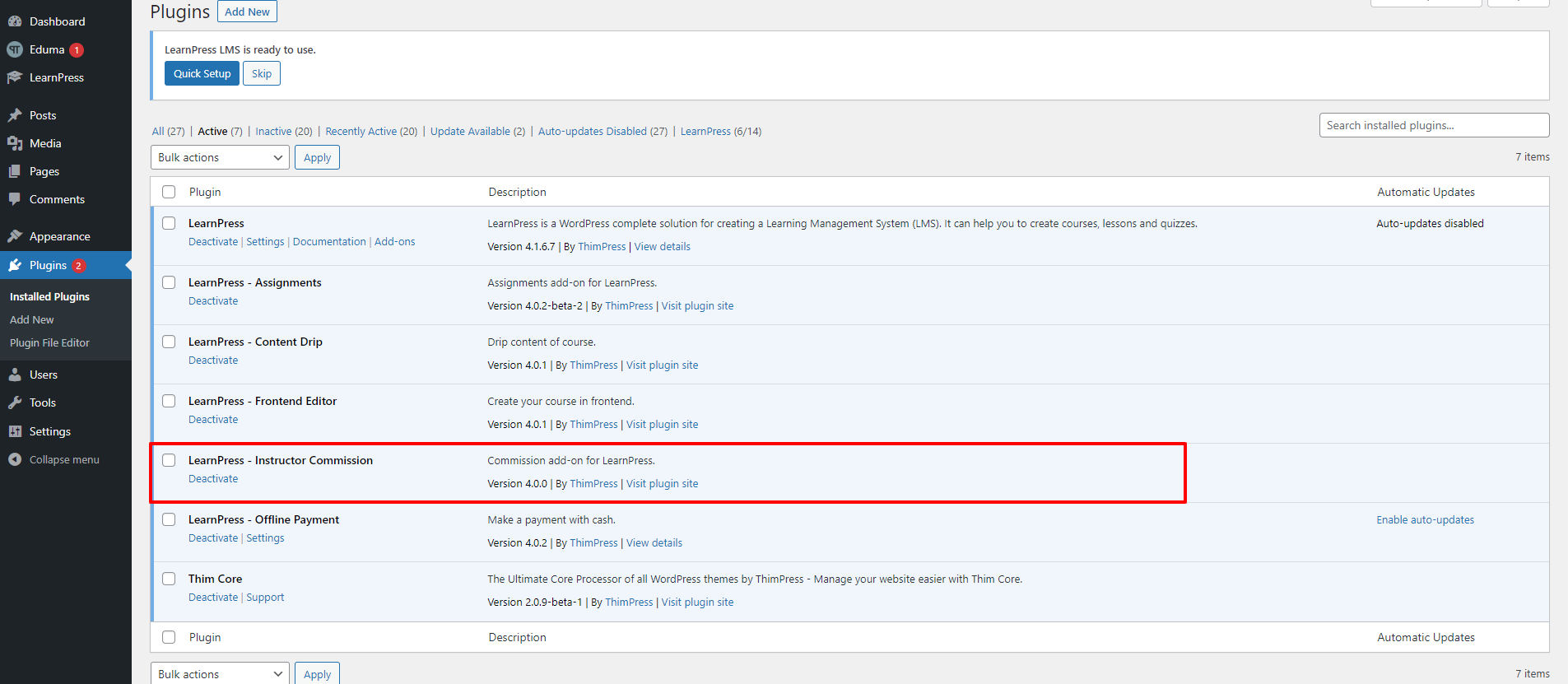The height and width of the screenshot is (684, 1568).
Task: Click the Pages icon in sidebar
Action: coord(15,171)
